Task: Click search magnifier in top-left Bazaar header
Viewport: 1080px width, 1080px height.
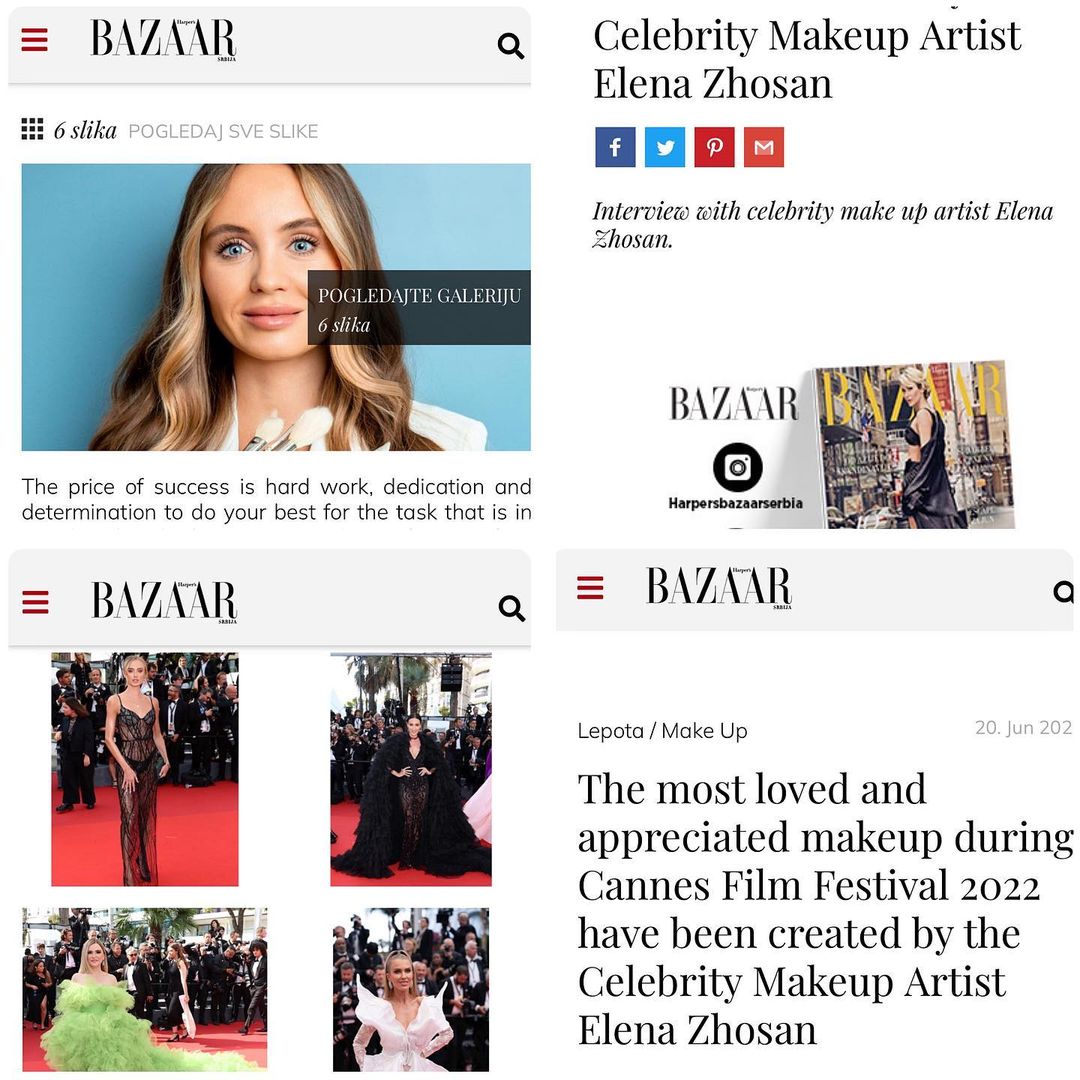Action: tap(510, 46)
